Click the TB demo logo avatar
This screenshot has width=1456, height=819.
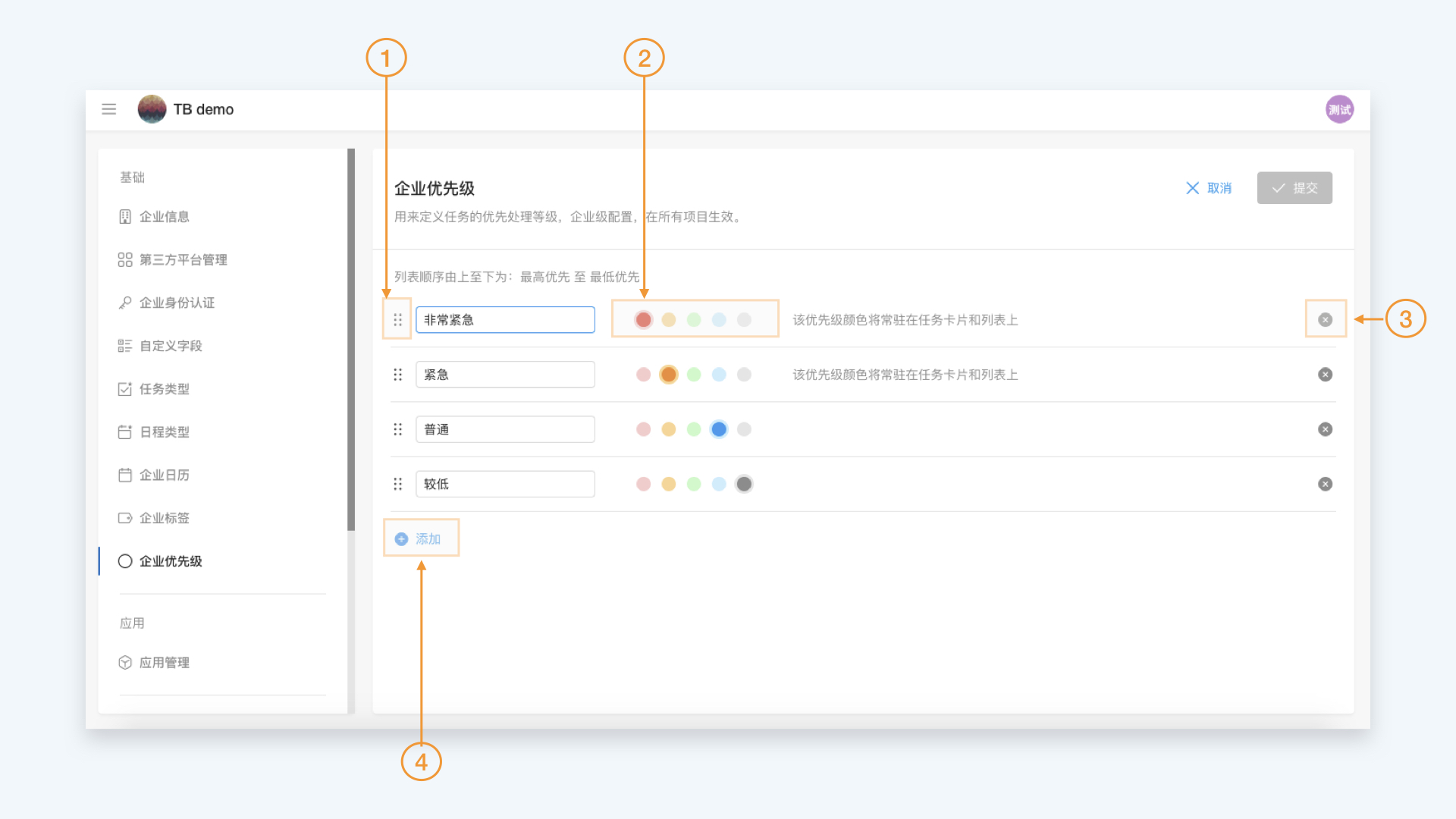(x=152, y=109)
